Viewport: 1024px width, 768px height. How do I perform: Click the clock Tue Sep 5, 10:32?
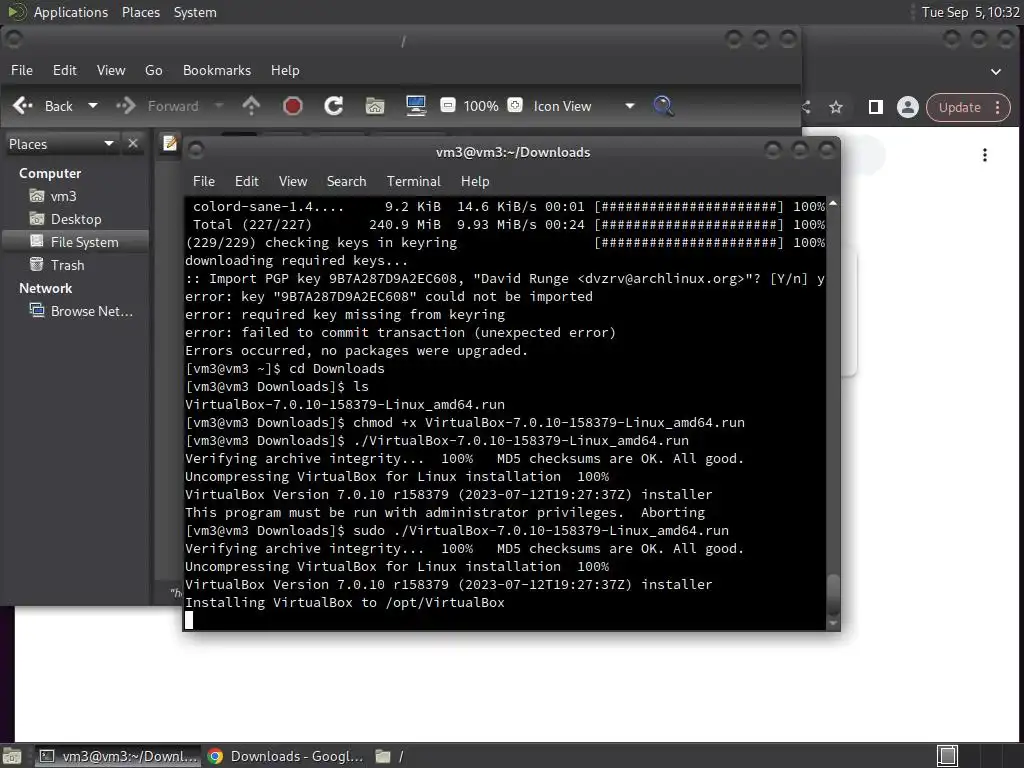[x=970, y=12]
